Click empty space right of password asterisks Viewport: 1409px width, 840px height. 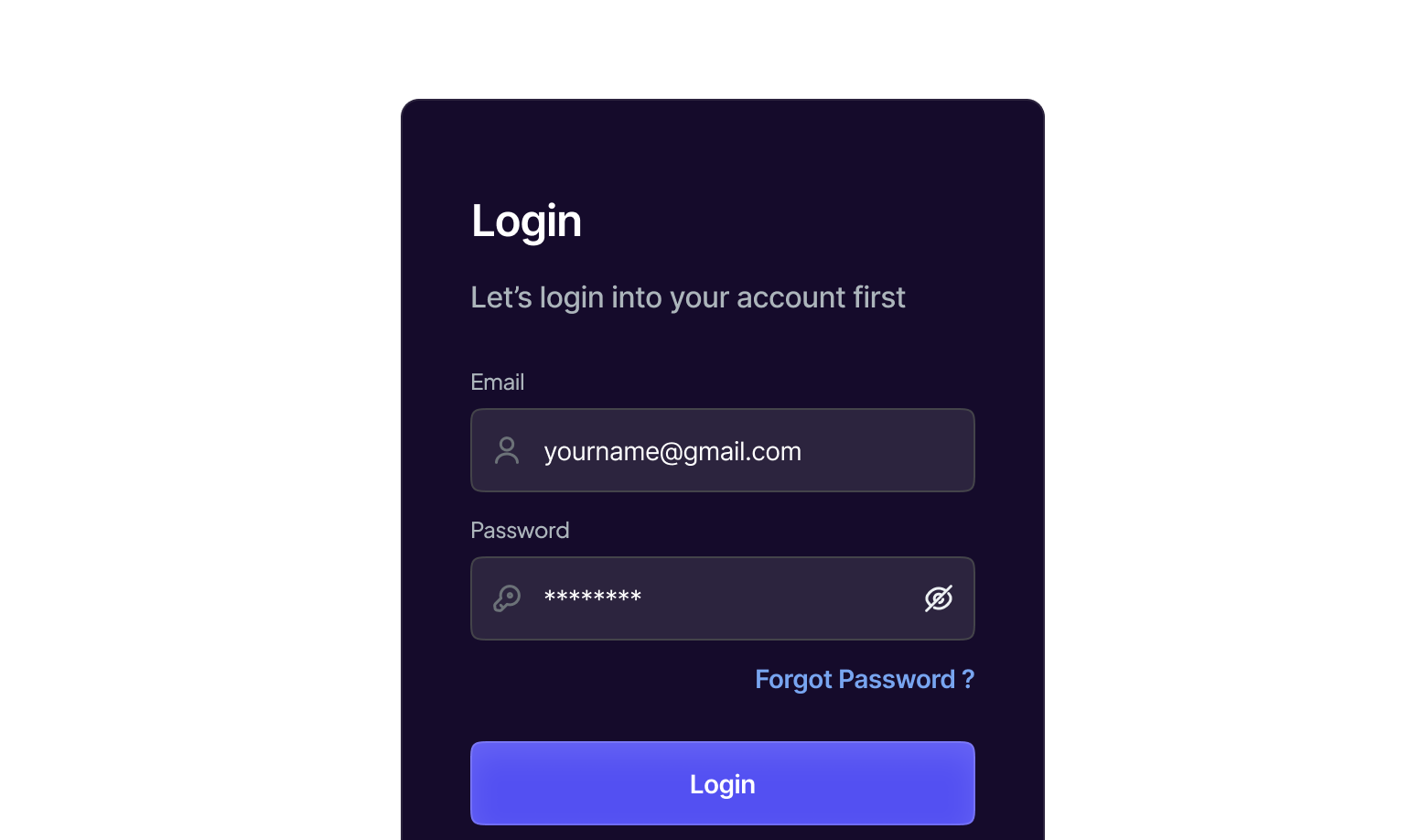(x=778, y=598)
